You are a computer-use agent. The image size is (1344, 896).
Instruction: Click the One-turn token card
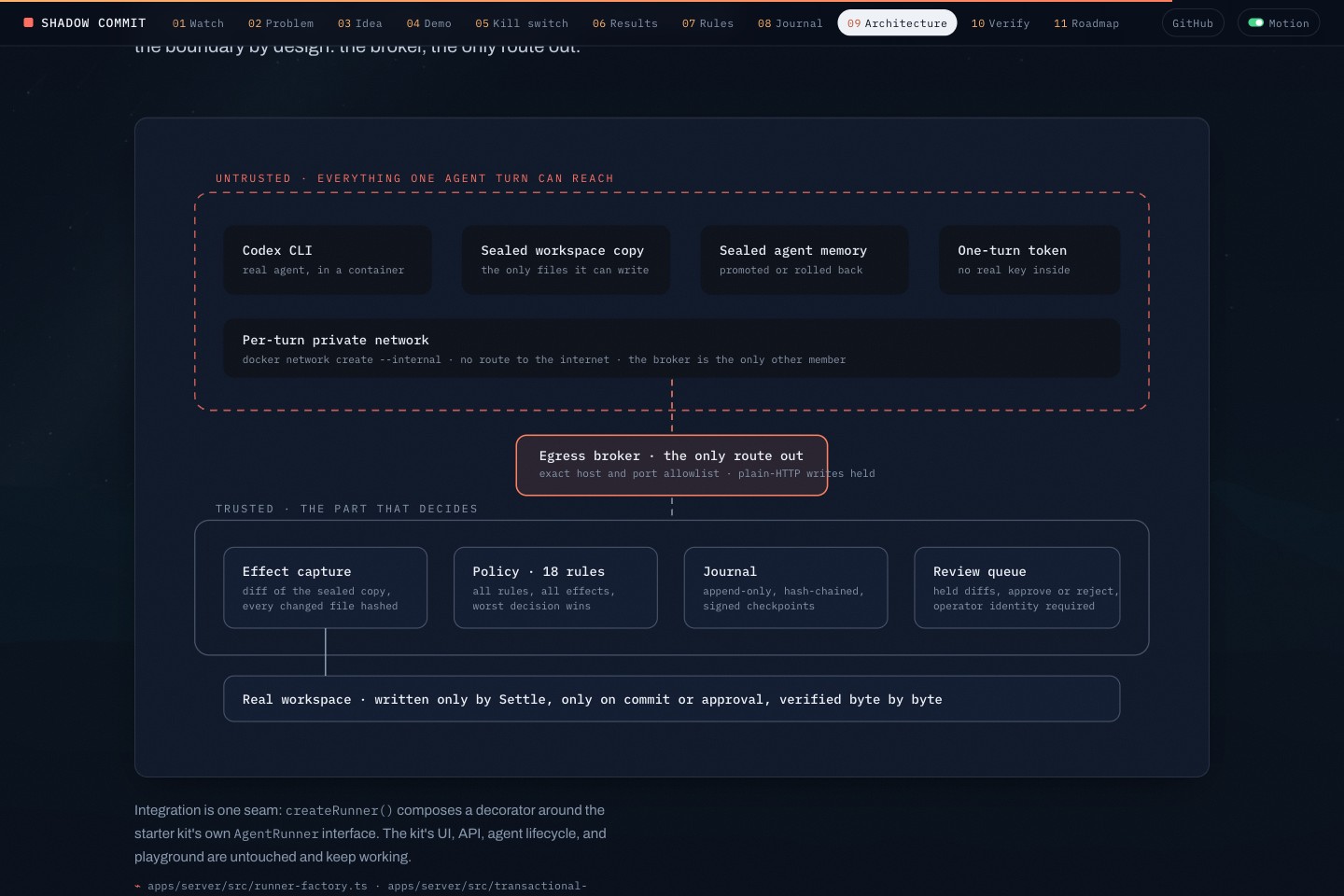[x=1029, y=259]
